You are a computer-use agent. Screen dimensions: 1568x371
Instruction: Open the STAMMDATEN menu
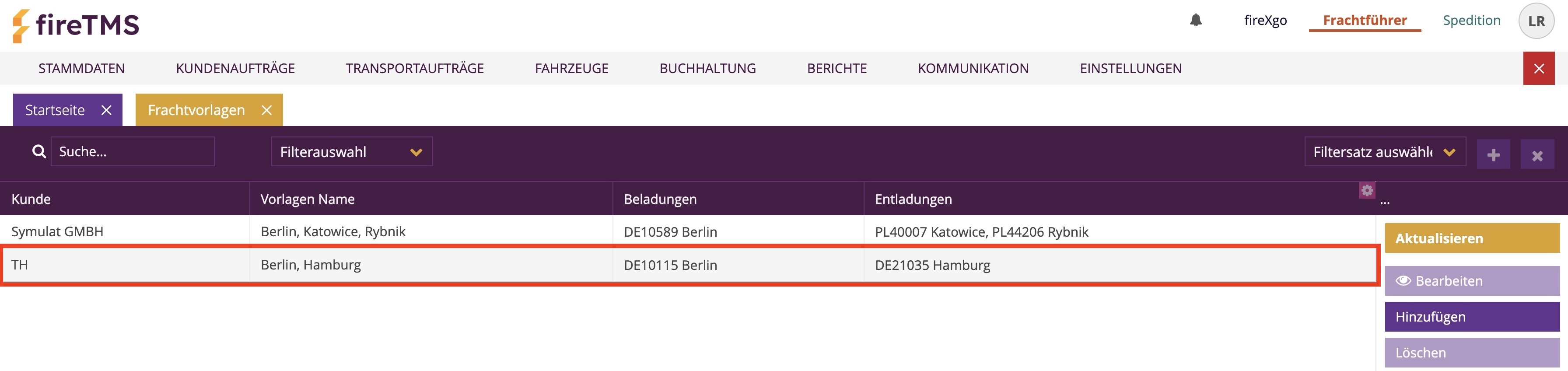point(81,68)
